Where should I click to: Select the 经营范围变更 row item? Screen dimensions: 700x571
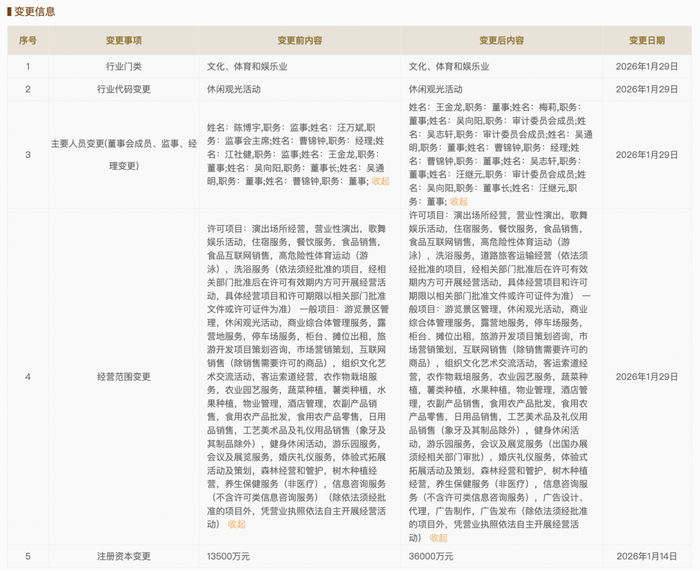pos(124,377)
